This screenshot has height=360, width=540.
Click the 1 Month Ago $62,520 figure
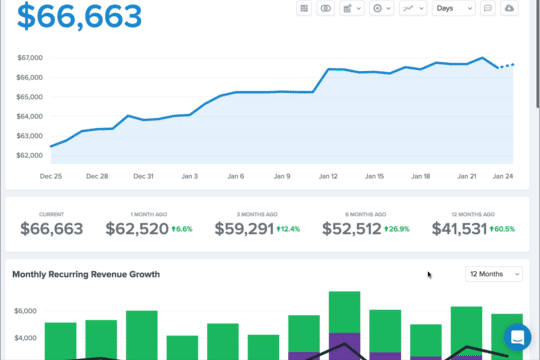(137, 229)
